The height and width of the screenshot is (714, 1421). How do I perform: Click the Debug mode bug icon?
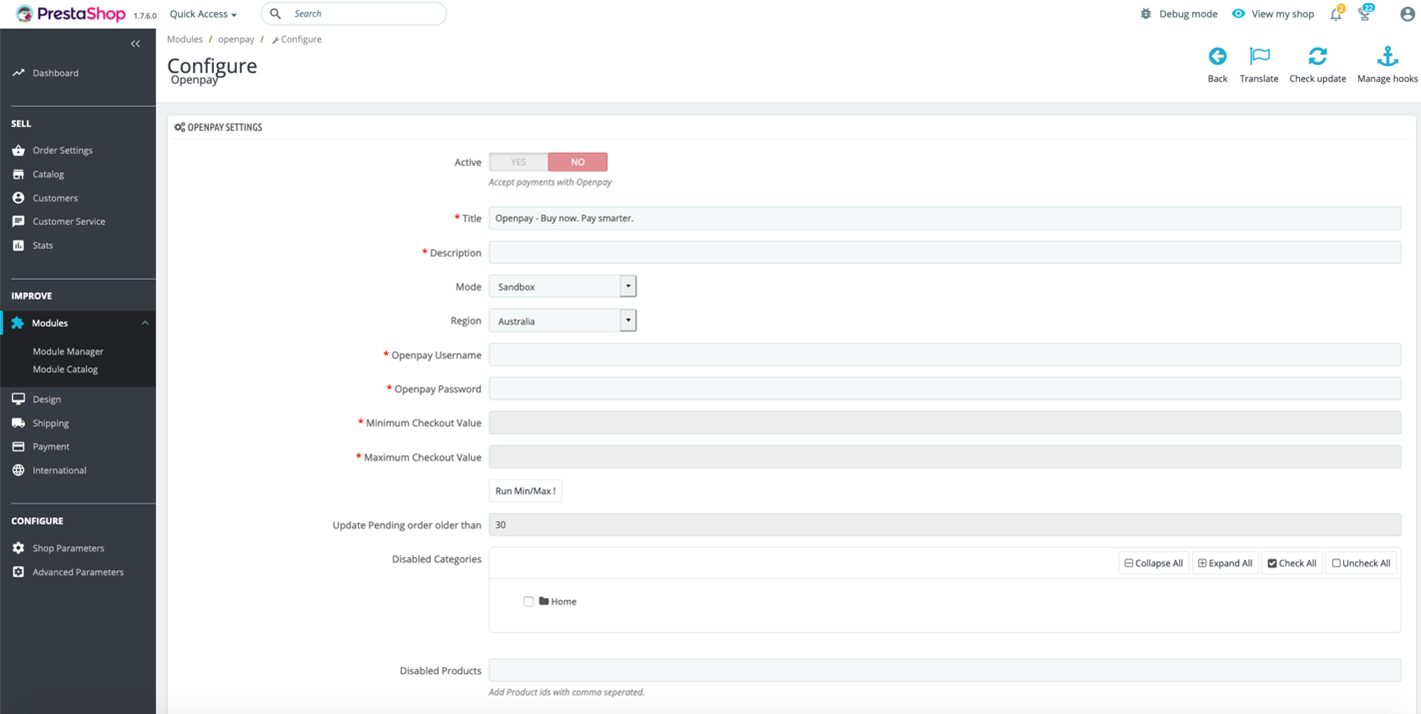tap(1146, 14)
